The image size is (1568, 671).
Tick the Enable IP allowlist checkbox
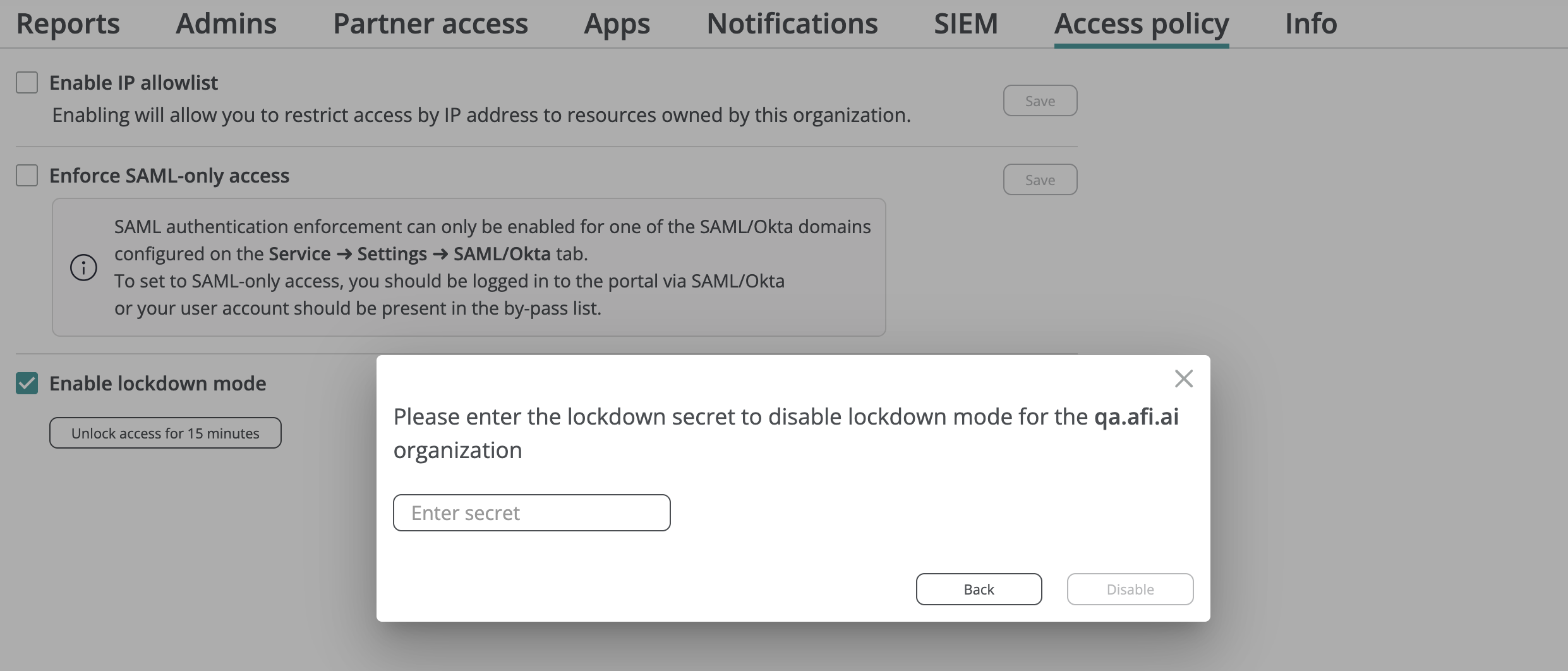point(27,83)
